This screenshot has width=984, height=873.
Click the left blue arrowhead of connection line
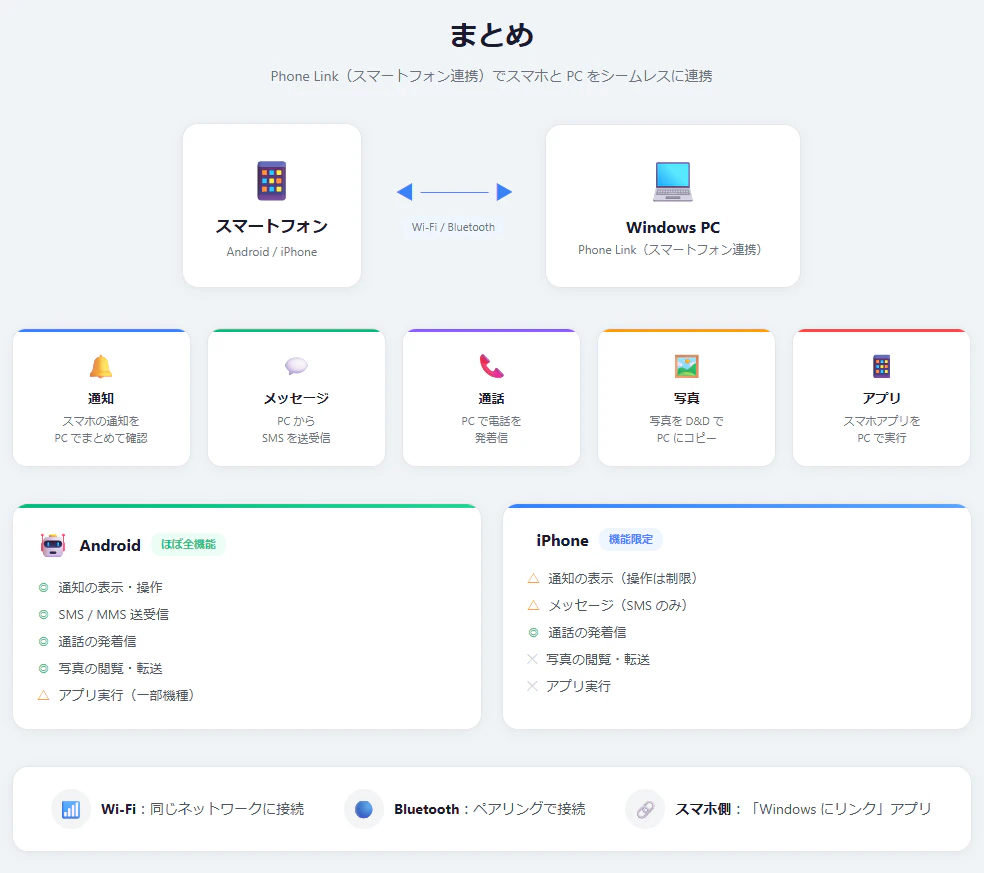[405, 192]
